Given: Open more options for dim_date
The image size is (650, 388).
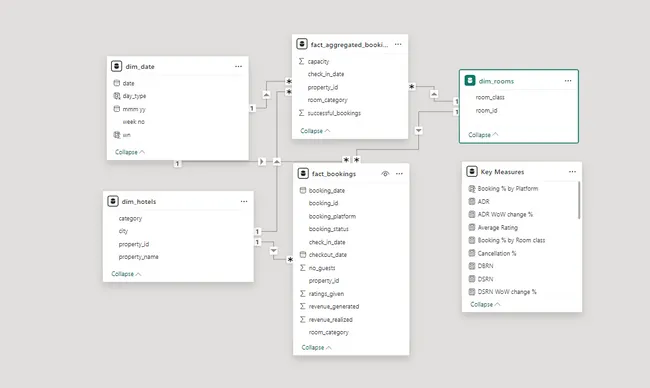Looking at the screenshot, I should [238, 66].
